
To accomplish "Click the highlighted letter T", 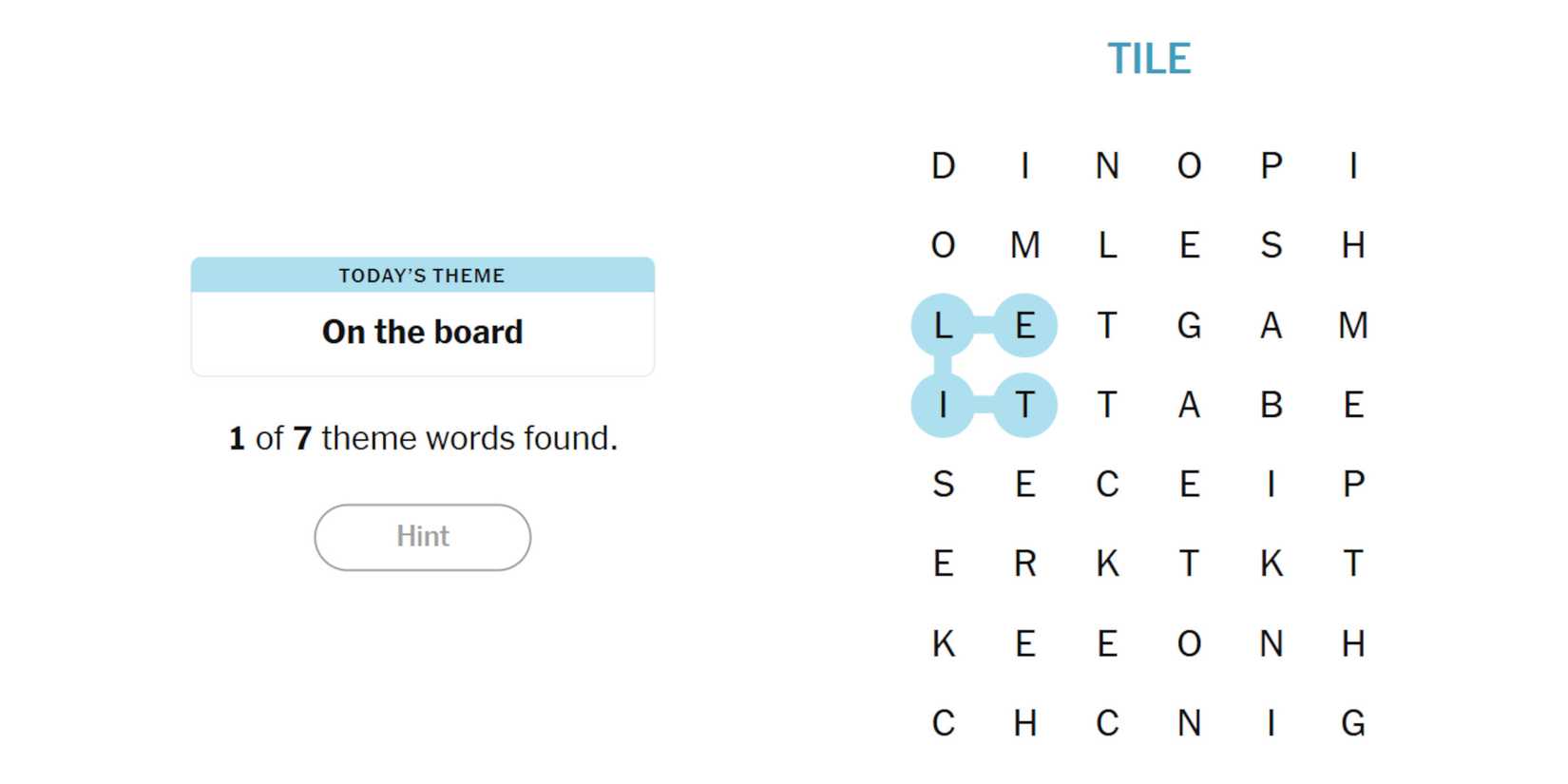I will 1024,405.
